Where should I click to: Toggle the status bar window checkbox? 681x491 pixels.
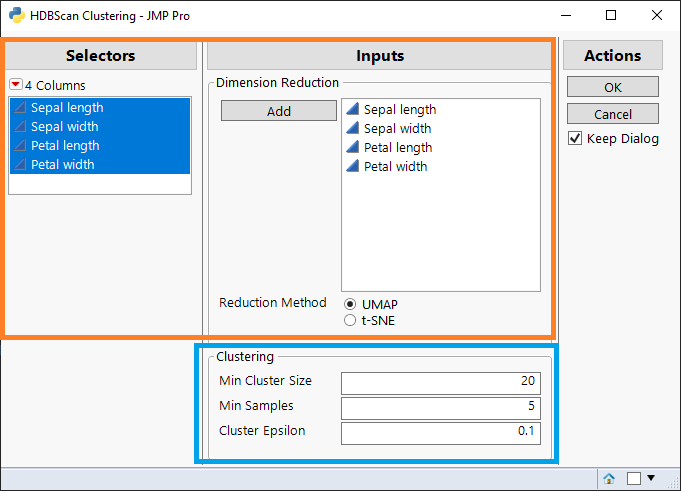634,478
